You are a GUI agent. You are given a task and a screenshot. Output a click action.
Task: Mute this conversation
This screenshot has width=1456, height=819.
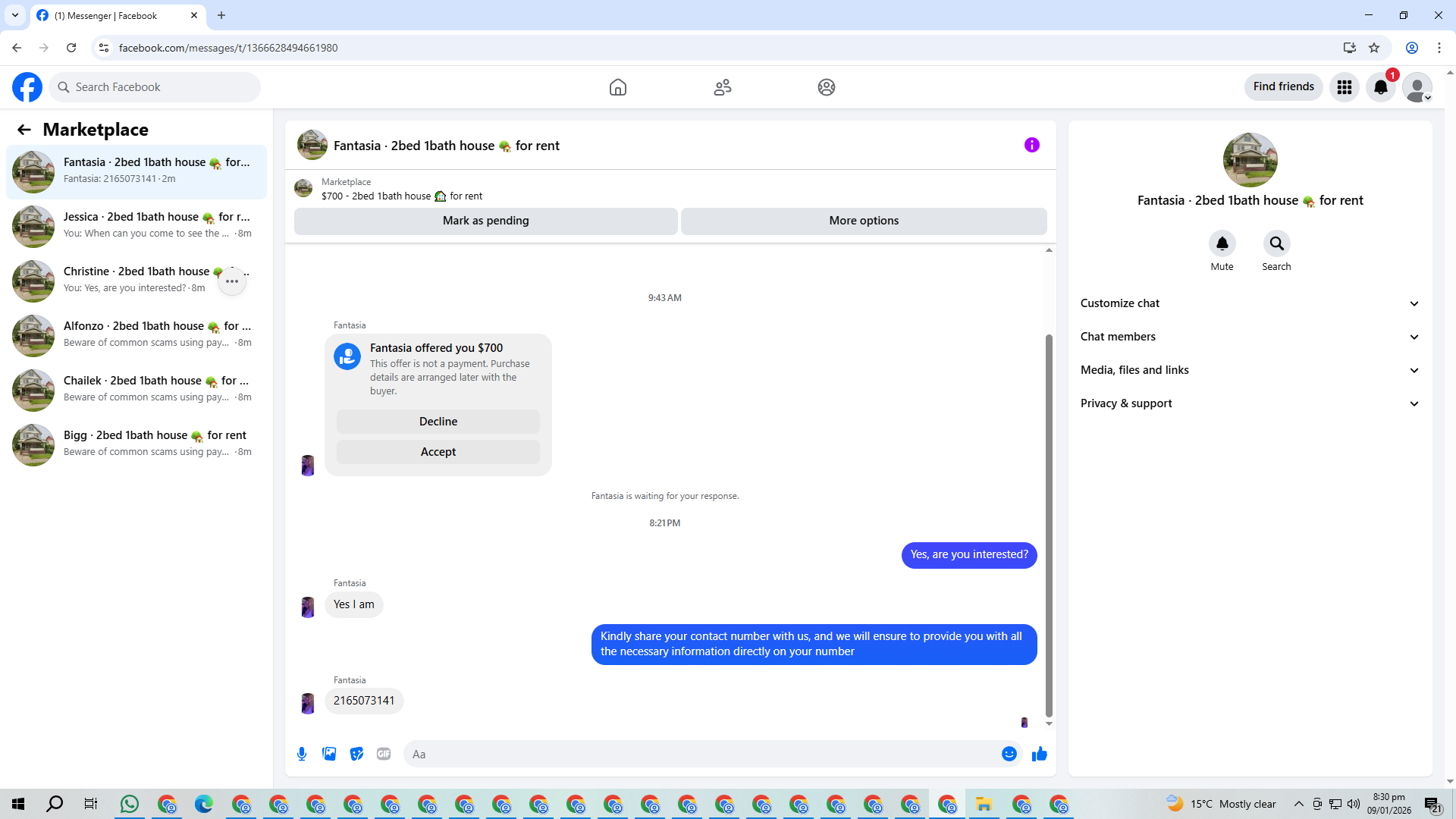(x=1222, y=244)
